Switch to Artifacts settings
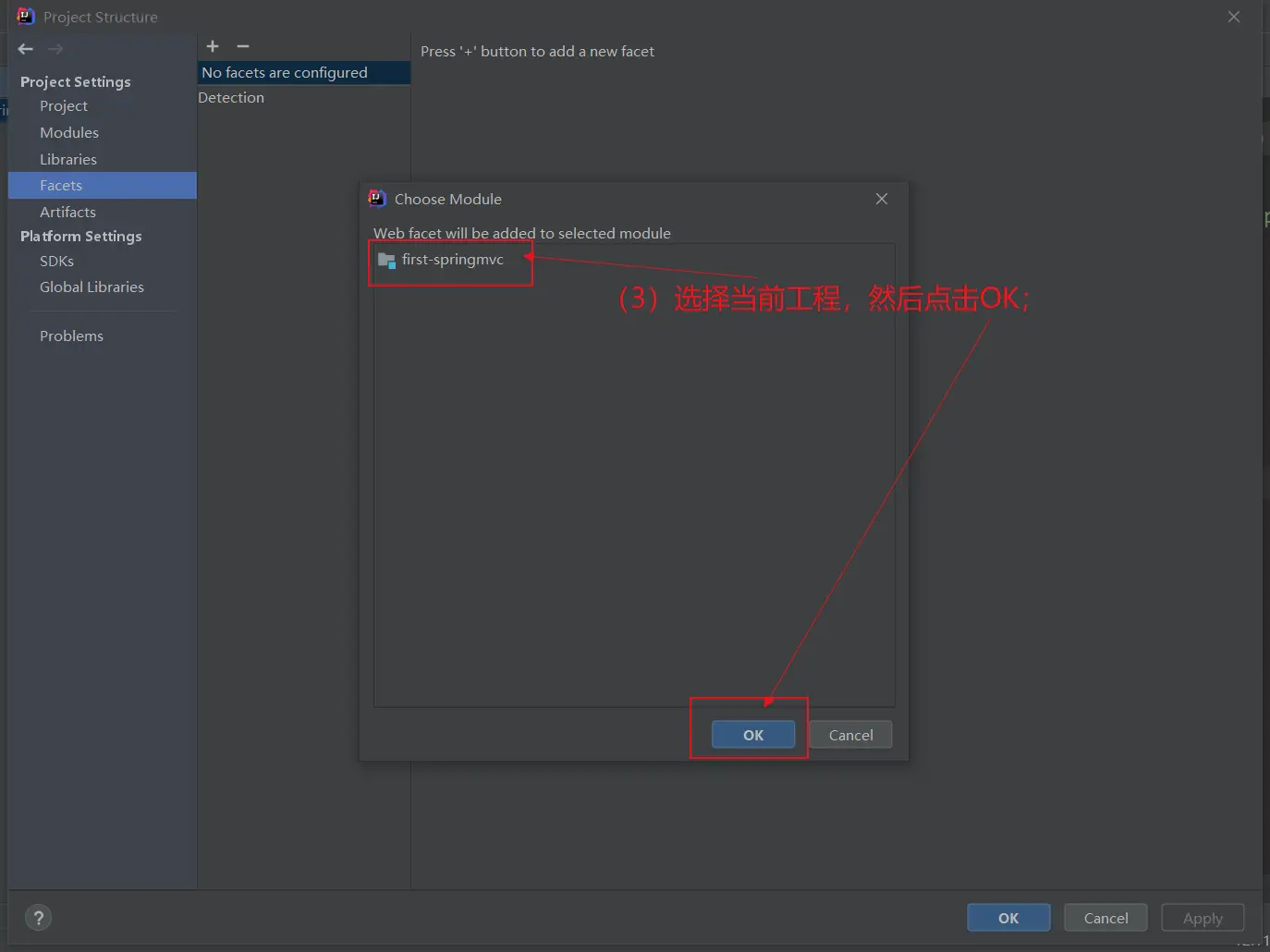 pos(67,213)
